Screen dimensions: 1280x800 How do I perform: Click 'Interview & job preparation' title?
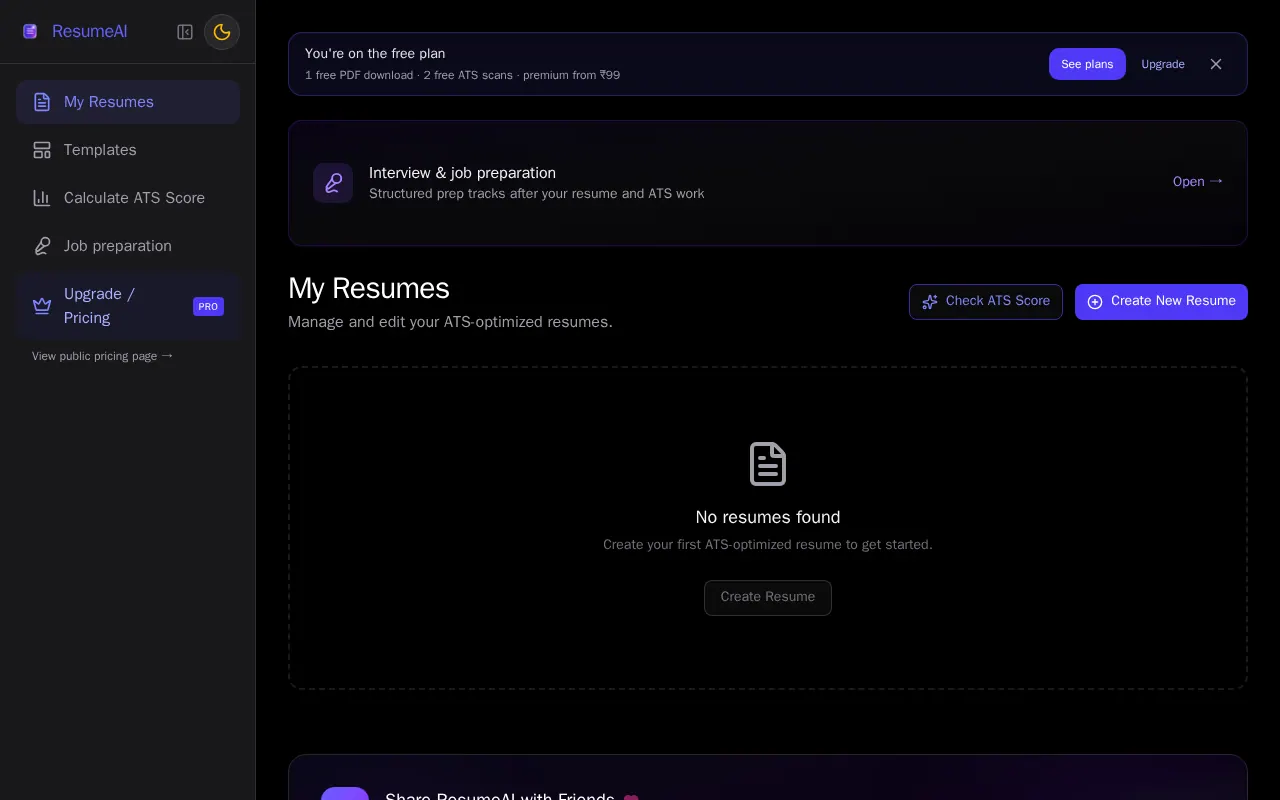[x=462, y=173]
